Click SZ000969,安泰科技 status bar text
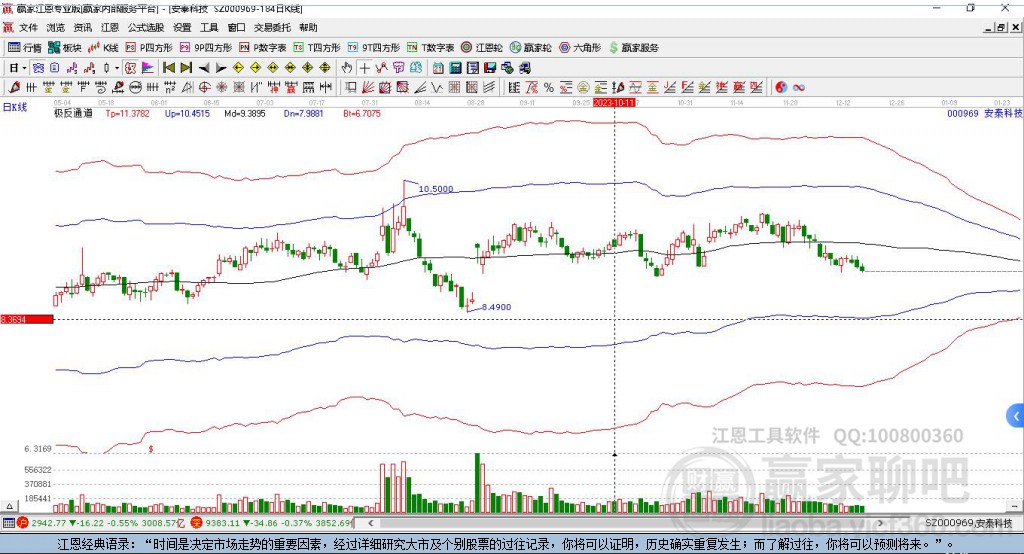The width and height of the screenshot is (1024, 554). [x=968, y=523]
